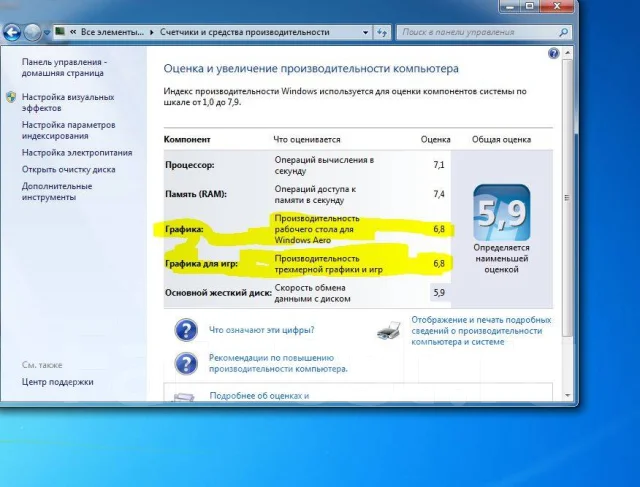Open 'Подробнее об оценках и' link
This screenshot has height=487, width=640.
[259, 396]
